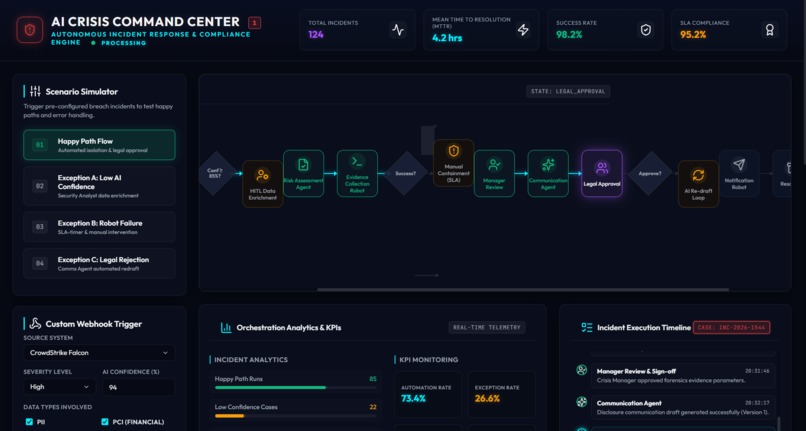Screen dimensions: 806x431
Task: Click the Communication Agent timeline entry text
Action: 683,407
